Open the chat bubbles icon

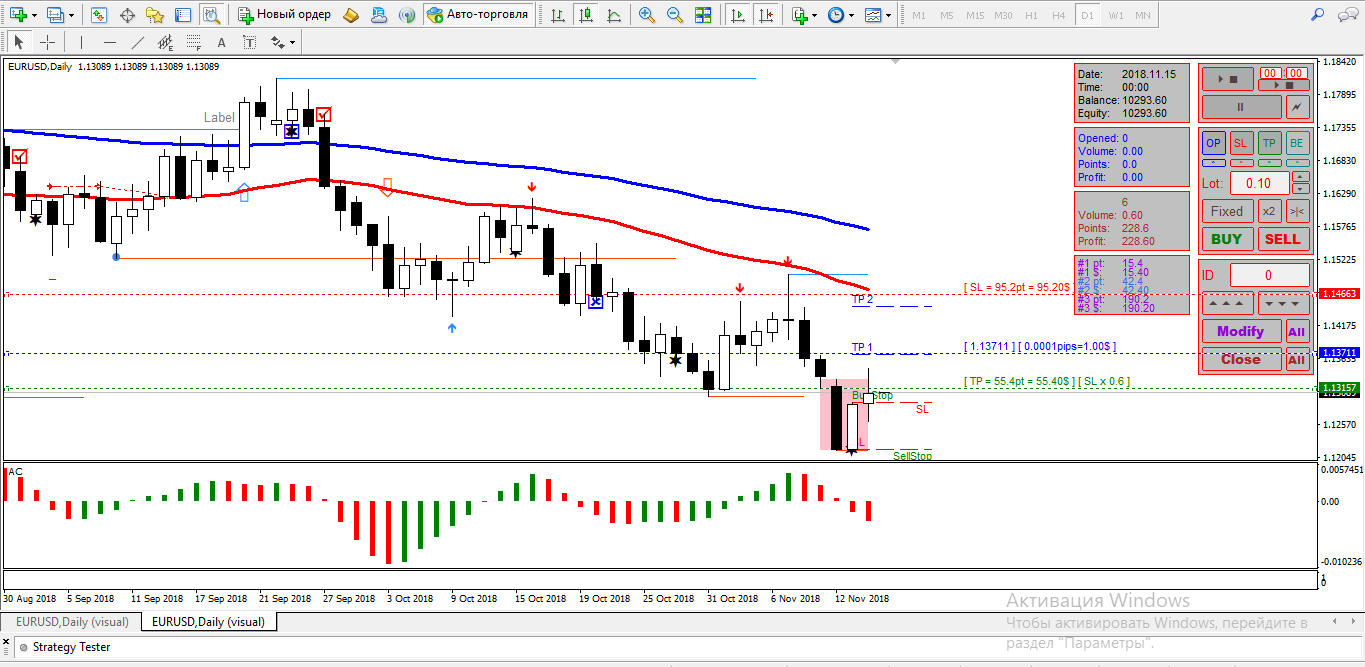[1346, 15]
